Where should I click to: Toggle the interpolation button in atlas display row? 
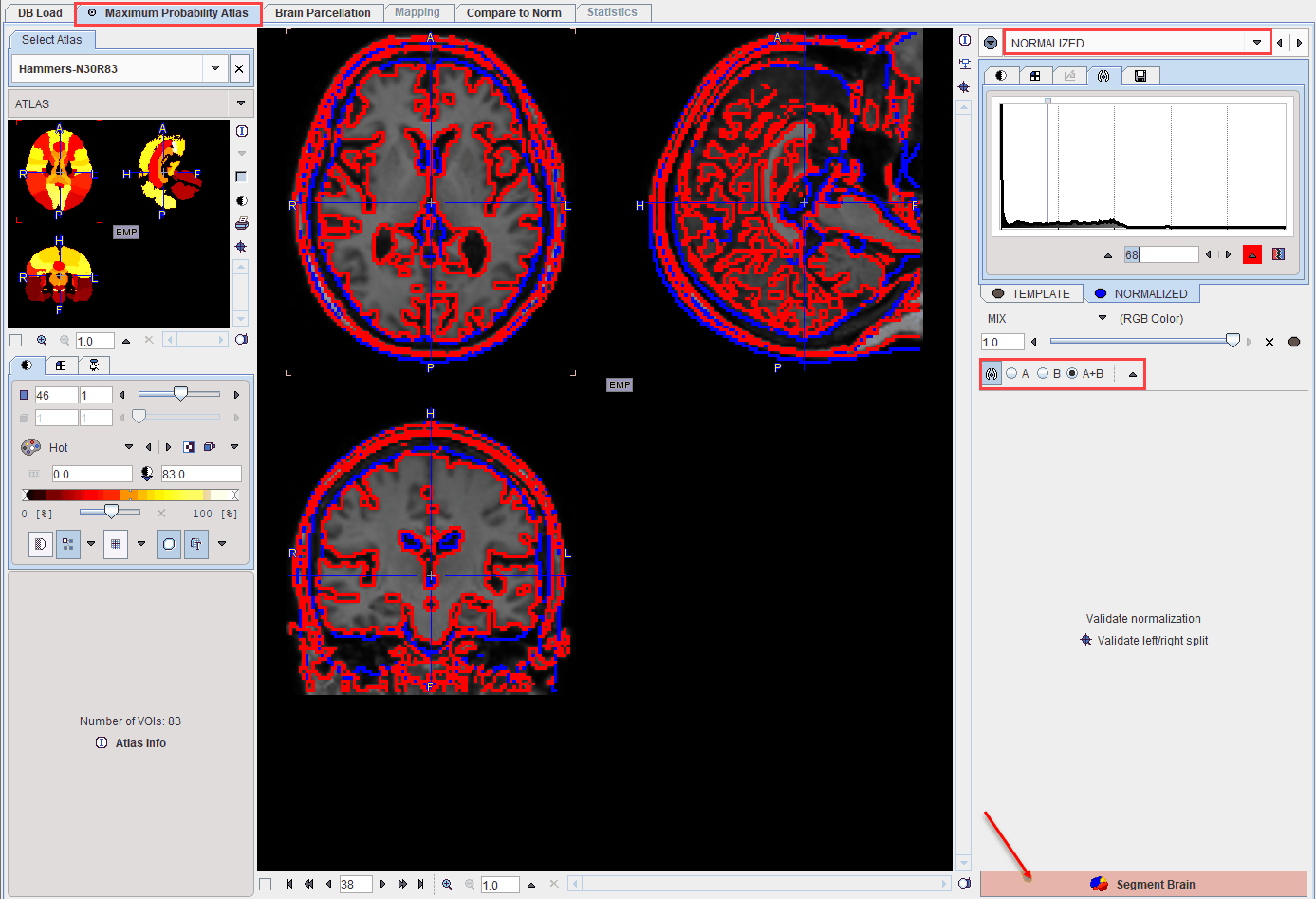[x=40, y=544]
